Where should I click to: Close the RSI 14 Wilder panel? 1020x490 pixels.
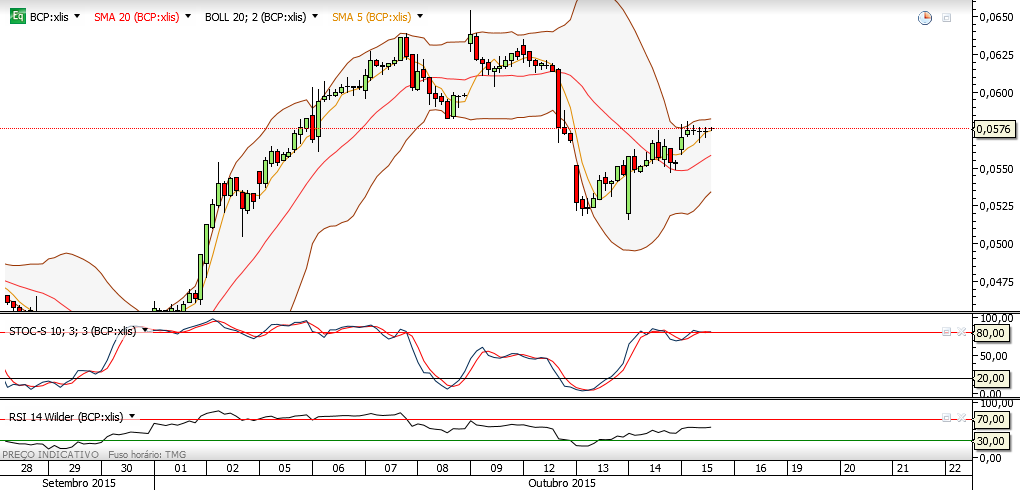coord(961,417)
